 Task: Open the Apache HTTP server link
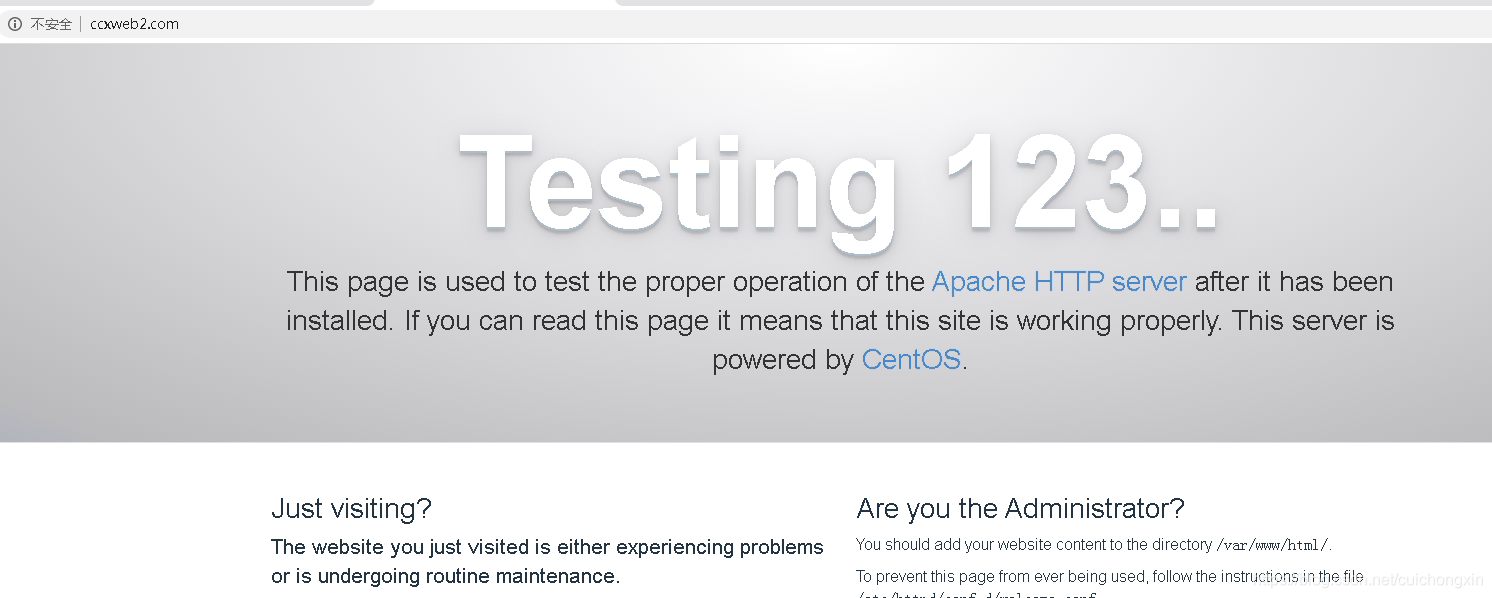[1059, 282]
